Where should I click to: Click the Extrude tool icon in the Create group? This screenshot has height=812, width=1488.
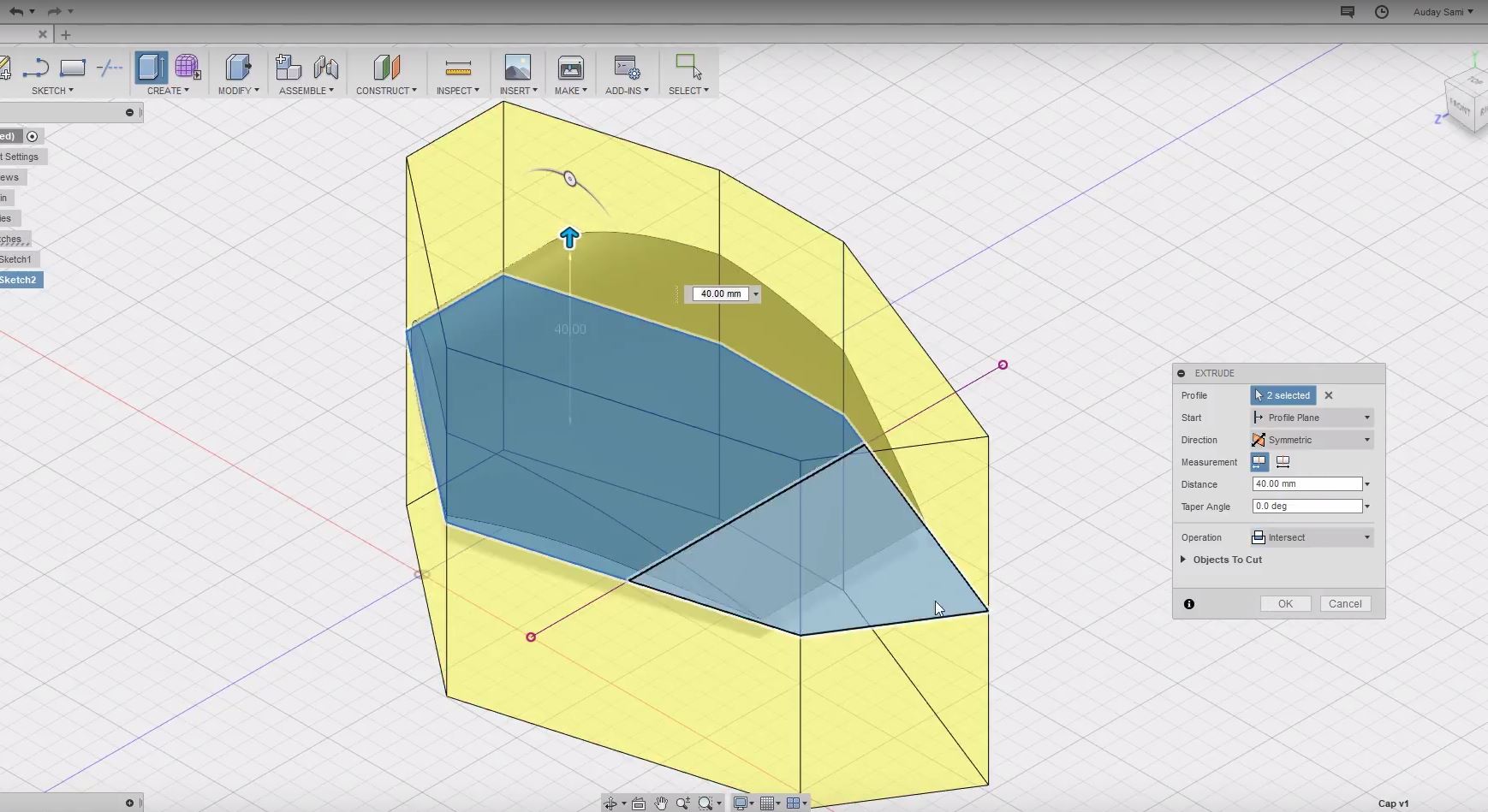pyautogui.click(x=152, y=68)
